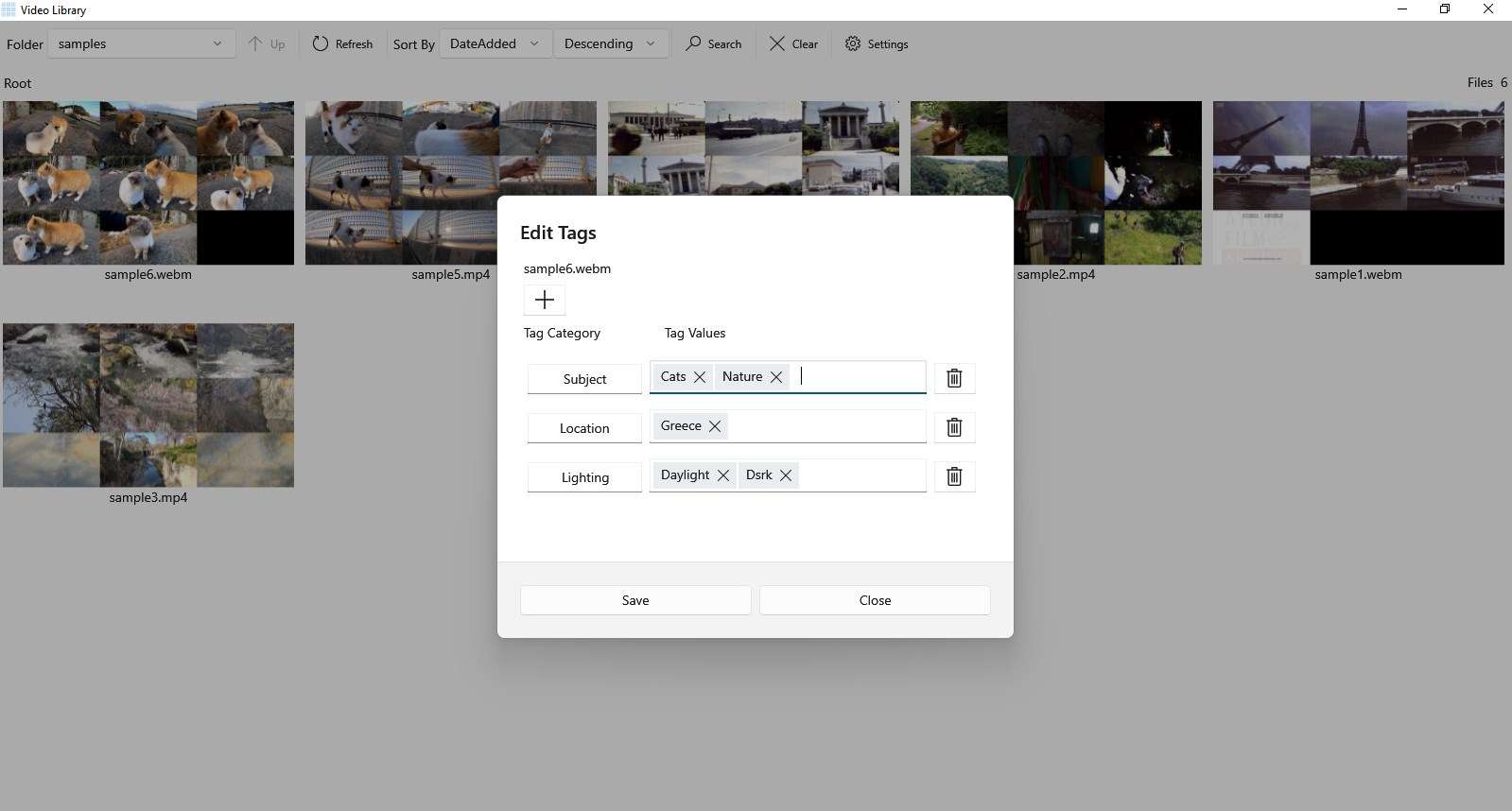Click the sample1.webm file name label
The image size is (1512, 811).
pos(1358,274)
